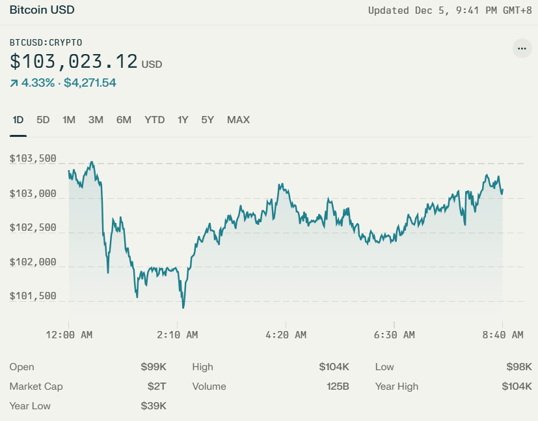
Task: Open the three-dot more options menu
Action: pos(522,48)
